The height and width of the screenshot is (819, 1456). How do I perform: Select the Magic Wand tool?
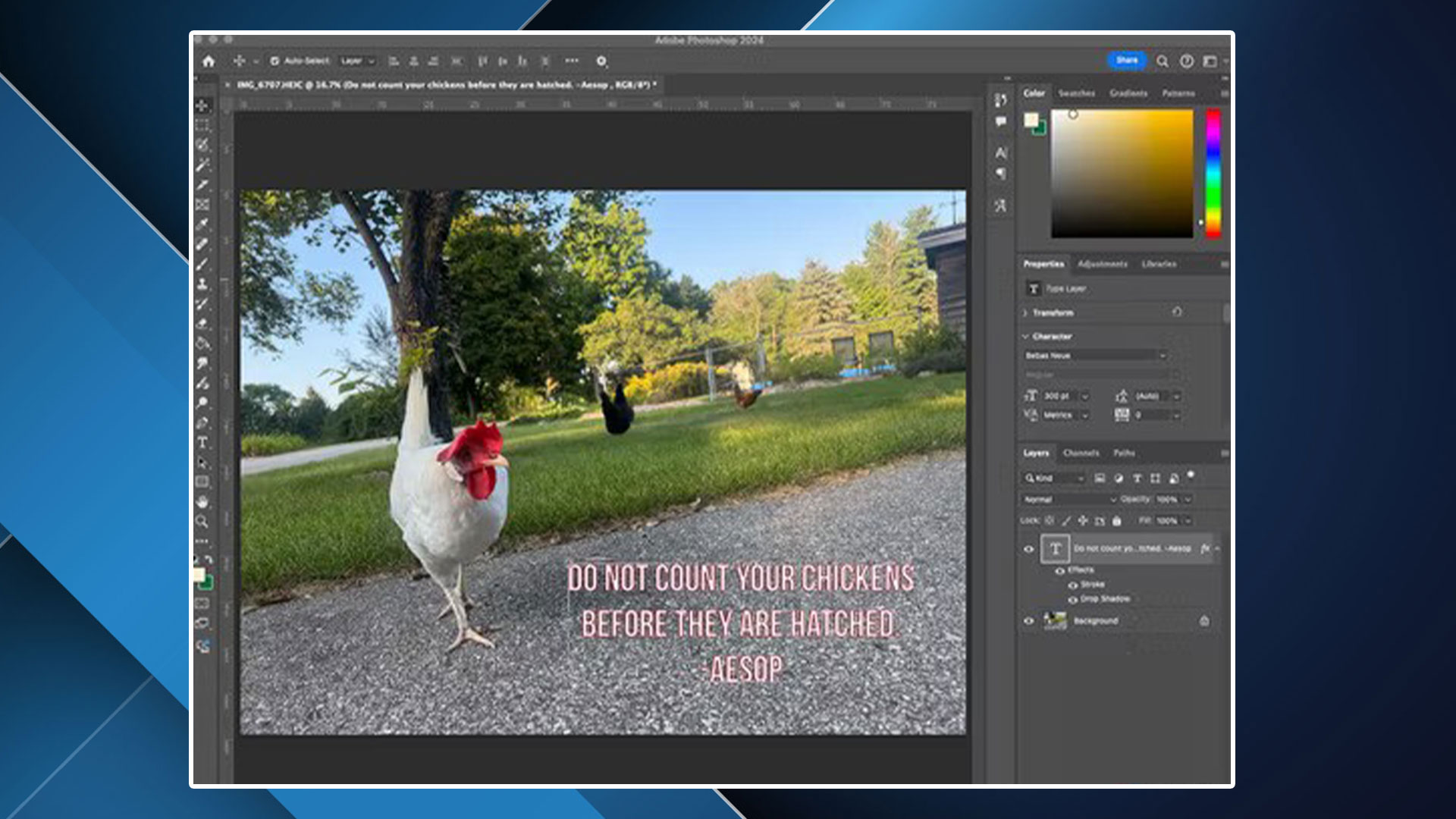pyautogui.click(x=202, y=165)
